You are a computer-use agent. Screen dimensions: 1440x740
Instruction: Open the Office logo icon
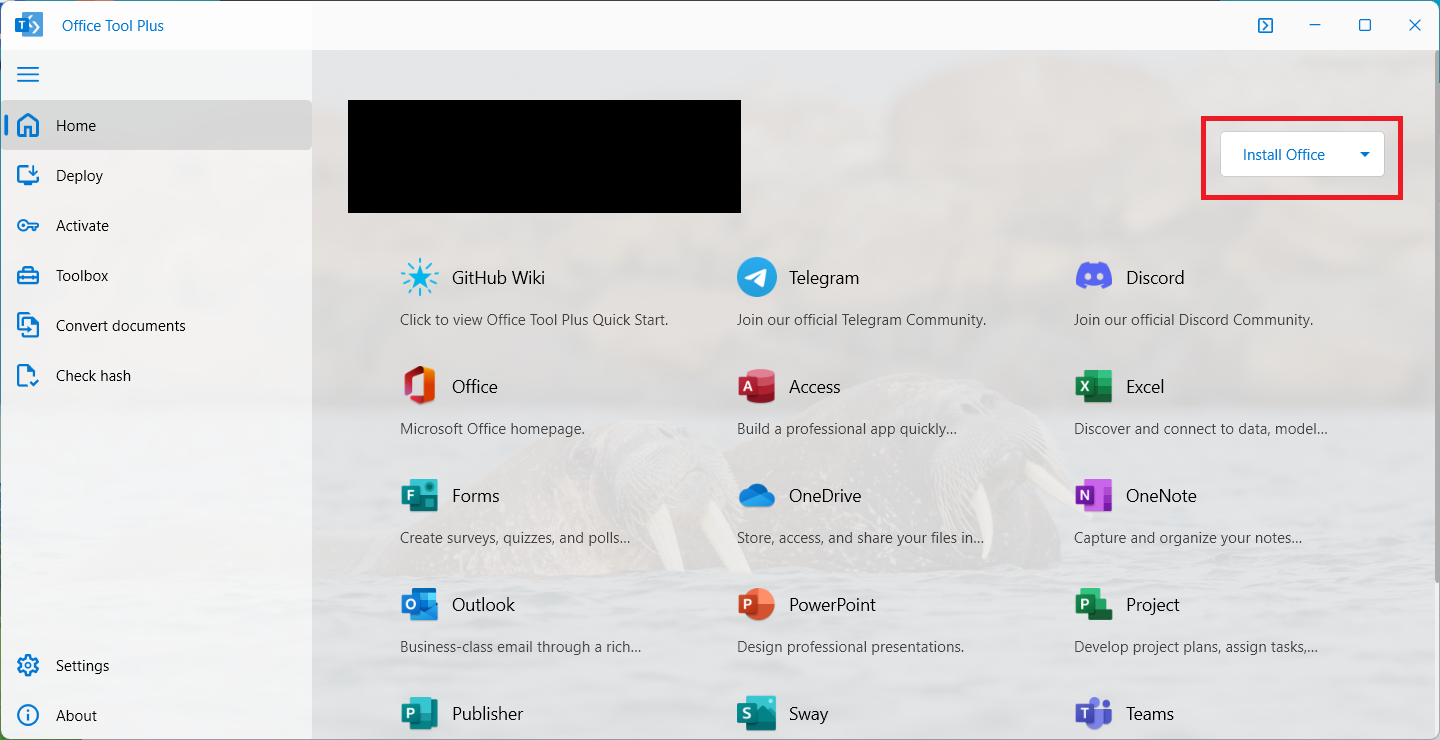coord(420,386)
